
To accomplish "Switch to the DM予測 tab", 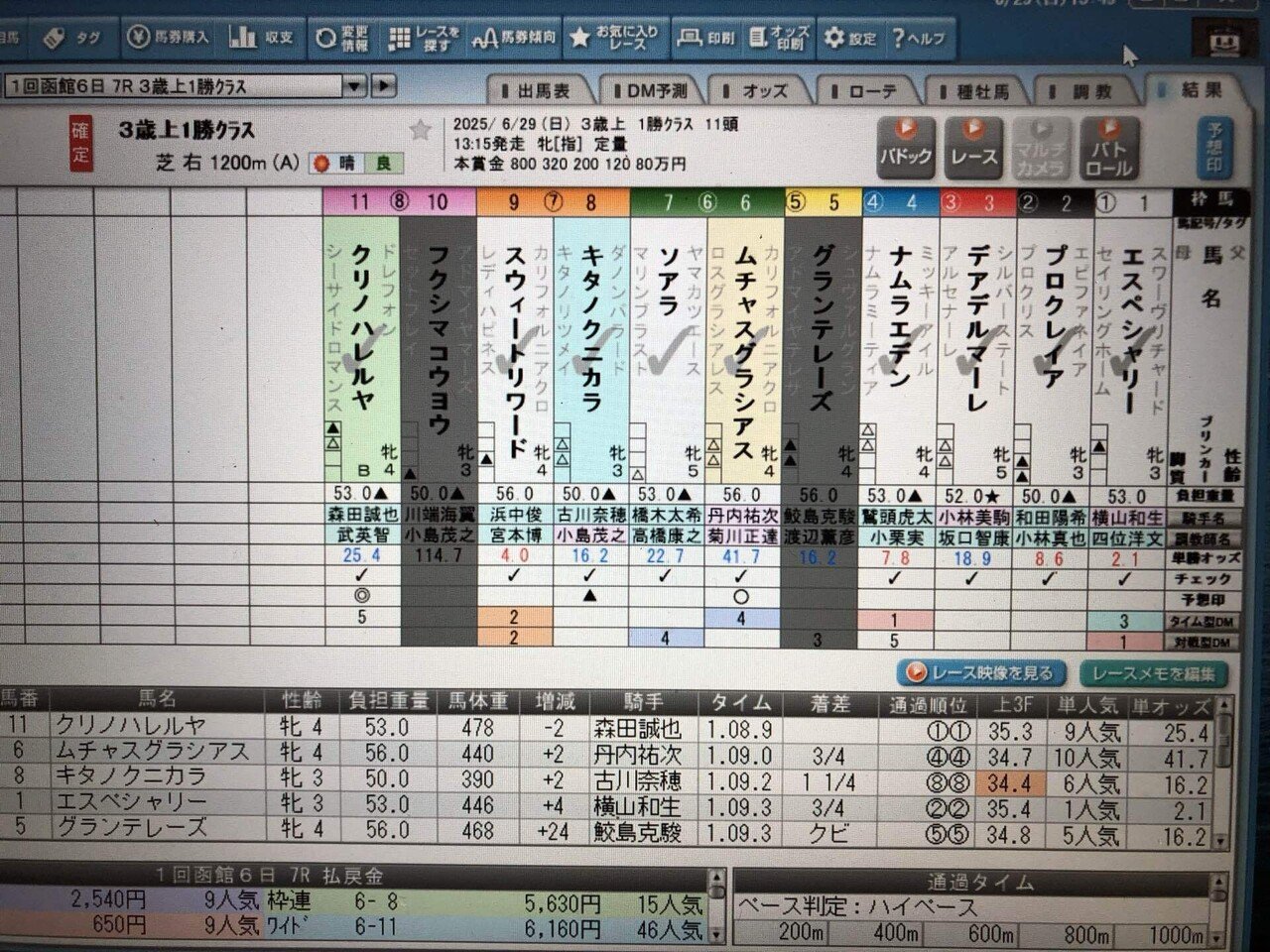I will [x=649, y=90].
